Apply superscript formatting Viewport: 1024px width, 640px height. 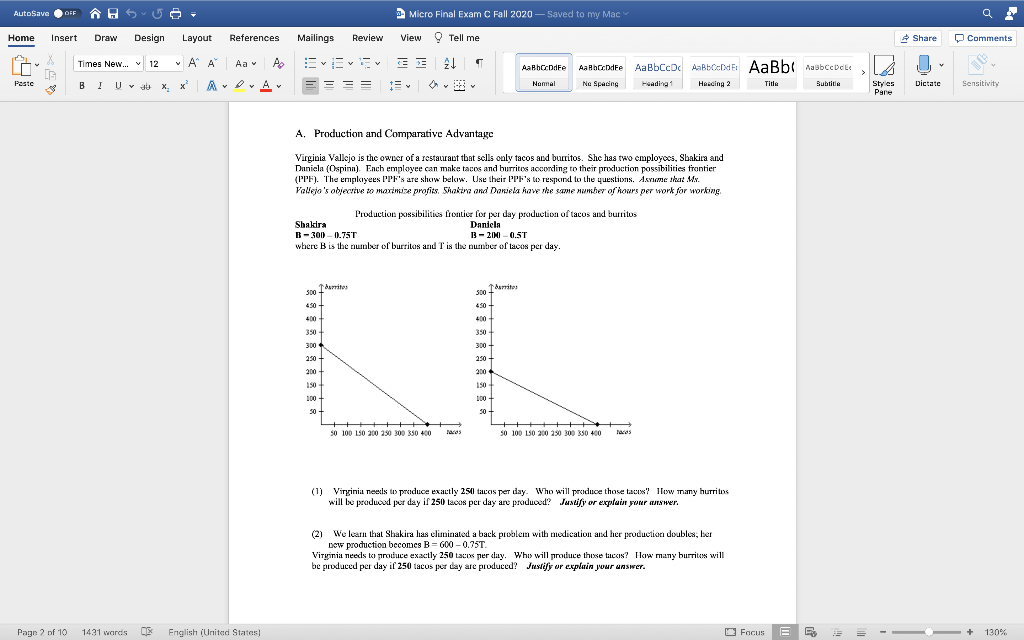[184, 86]
